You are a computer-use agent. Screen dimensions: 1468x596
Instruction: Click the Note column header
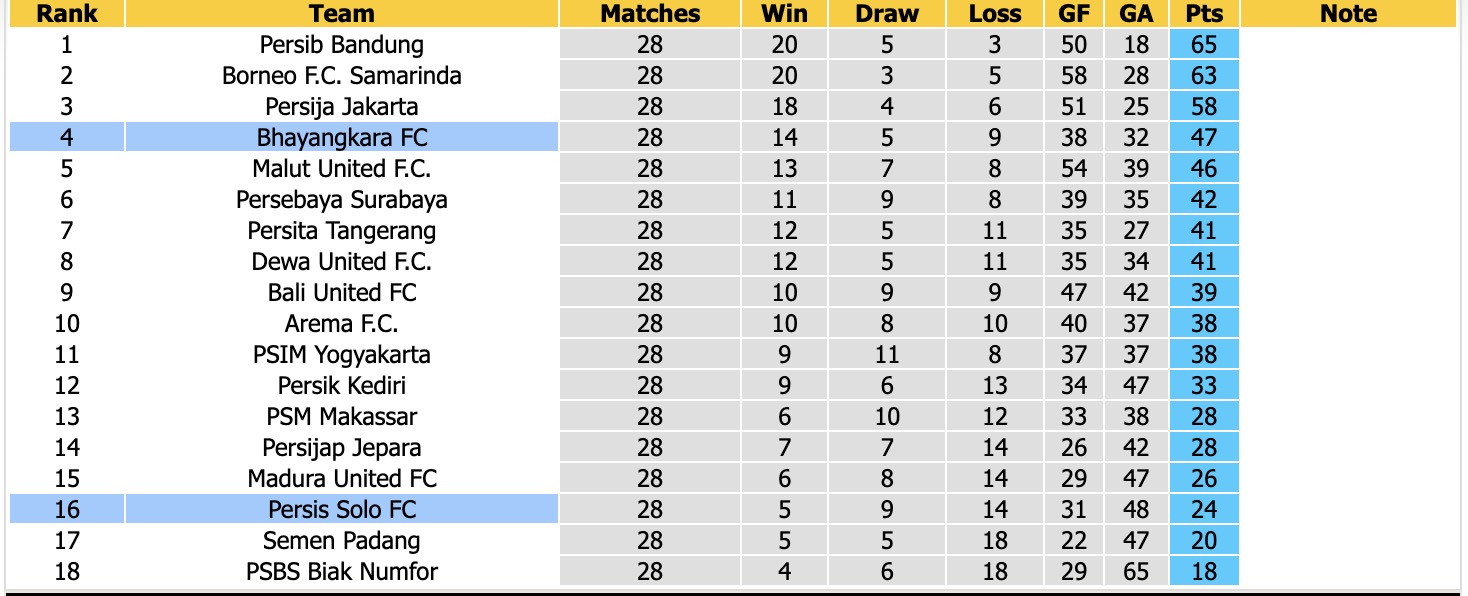click(x=1348, y=14)
